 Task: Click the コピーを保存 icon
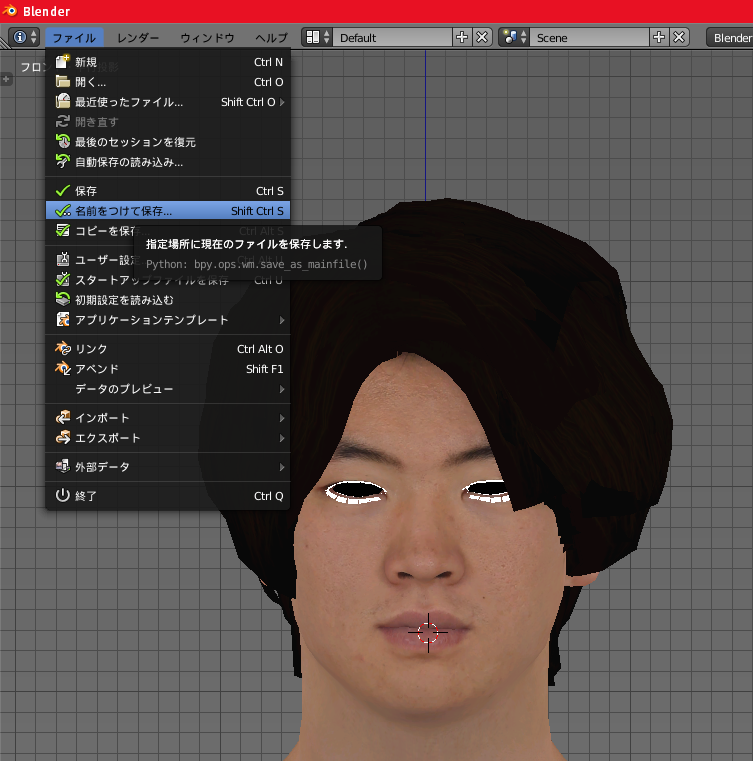[x=63, y=231]
